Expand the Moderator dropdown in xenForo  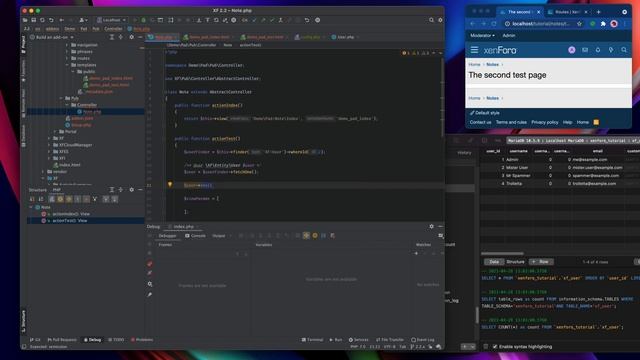(x=482, y=36)
